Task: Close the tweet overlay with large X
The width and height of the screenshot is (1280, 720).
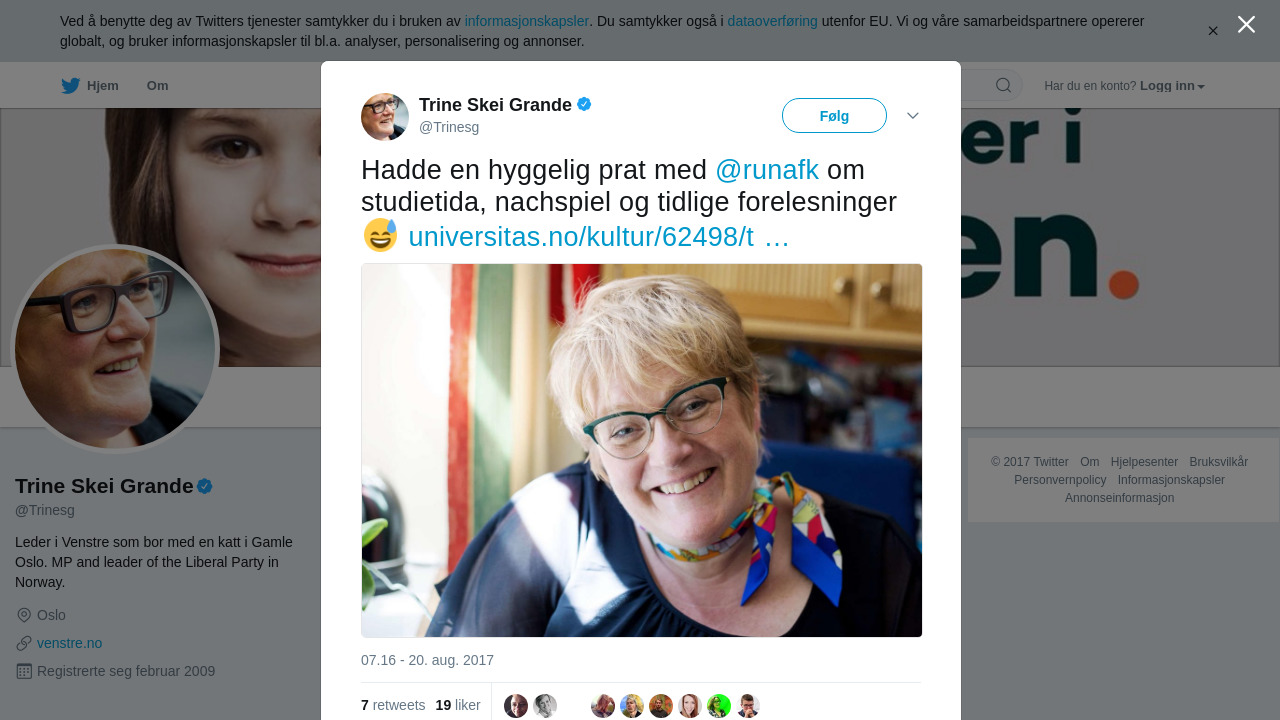Action: (1246, 24)
